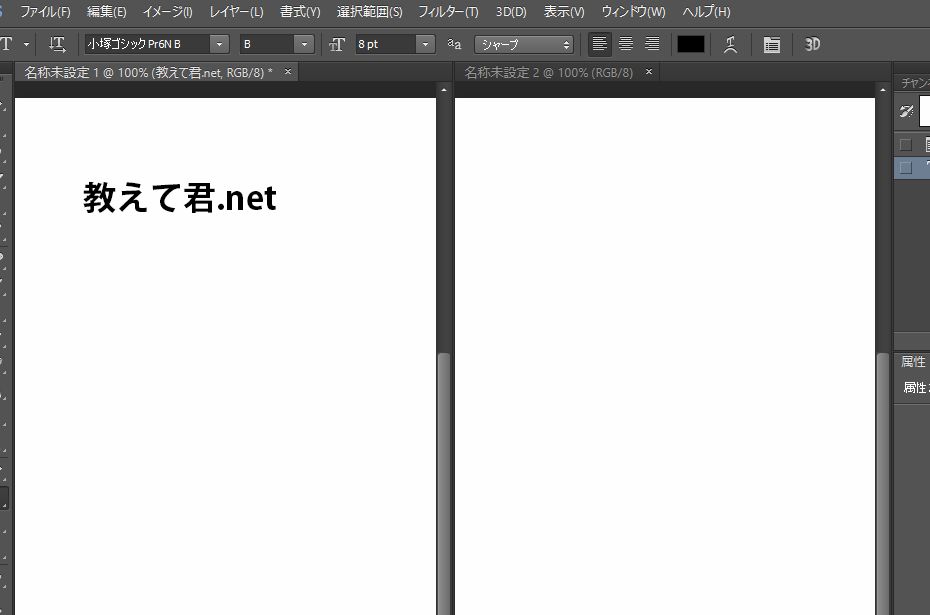Click the font size icon
This screenshot has width=930, height=615.
(x=337, y=44)
